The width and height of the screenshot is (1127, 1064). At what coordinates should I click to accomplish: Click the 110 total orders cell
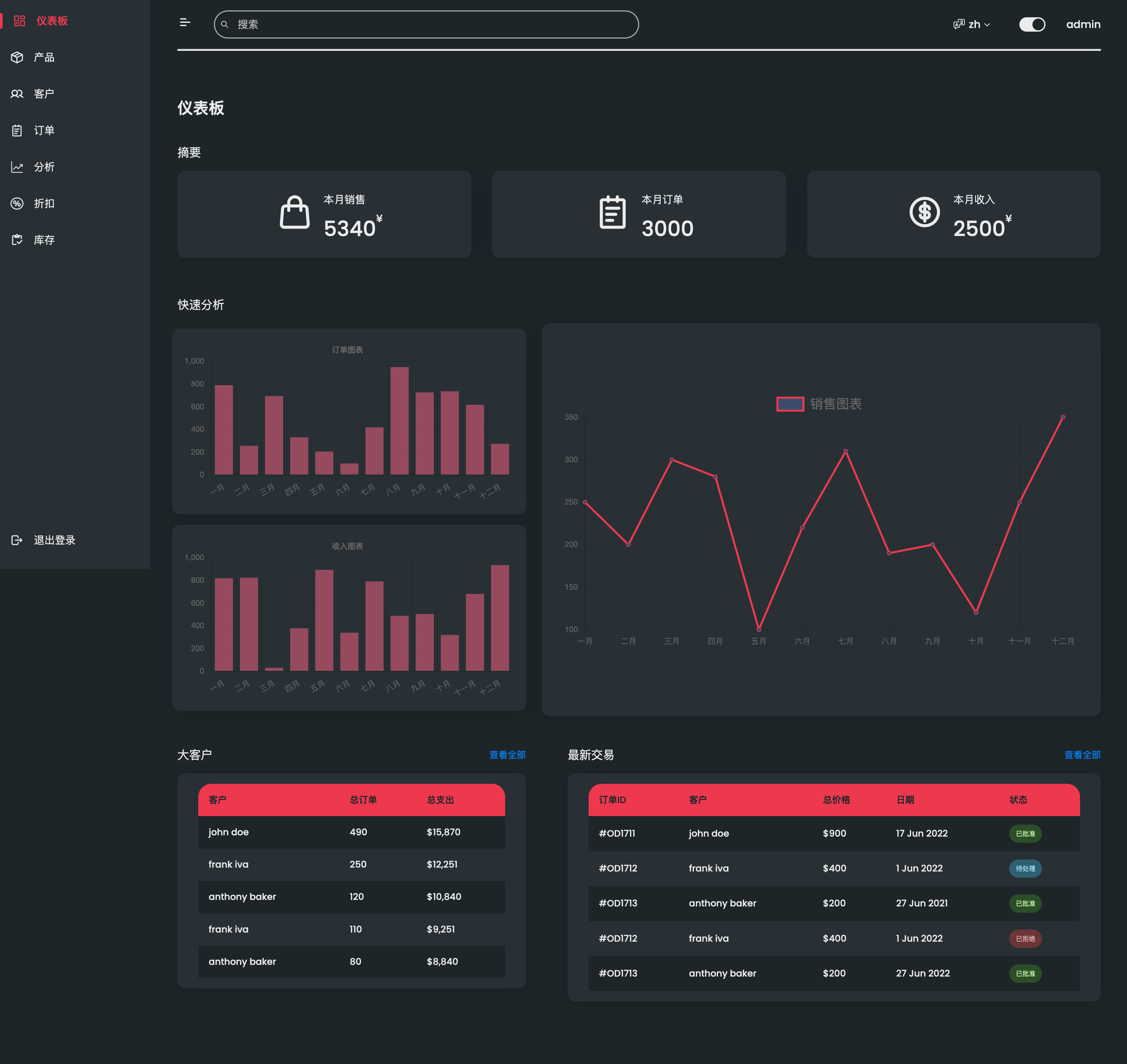[x=355, y=929]
